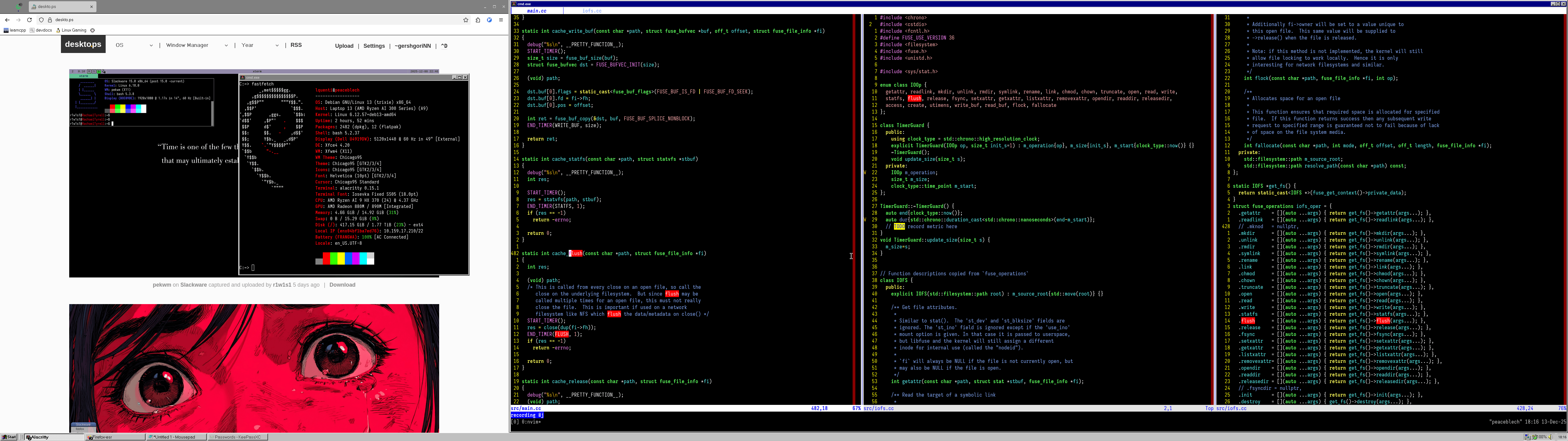
Task: Open the Year filter dropdown
Action: [260, 45]
